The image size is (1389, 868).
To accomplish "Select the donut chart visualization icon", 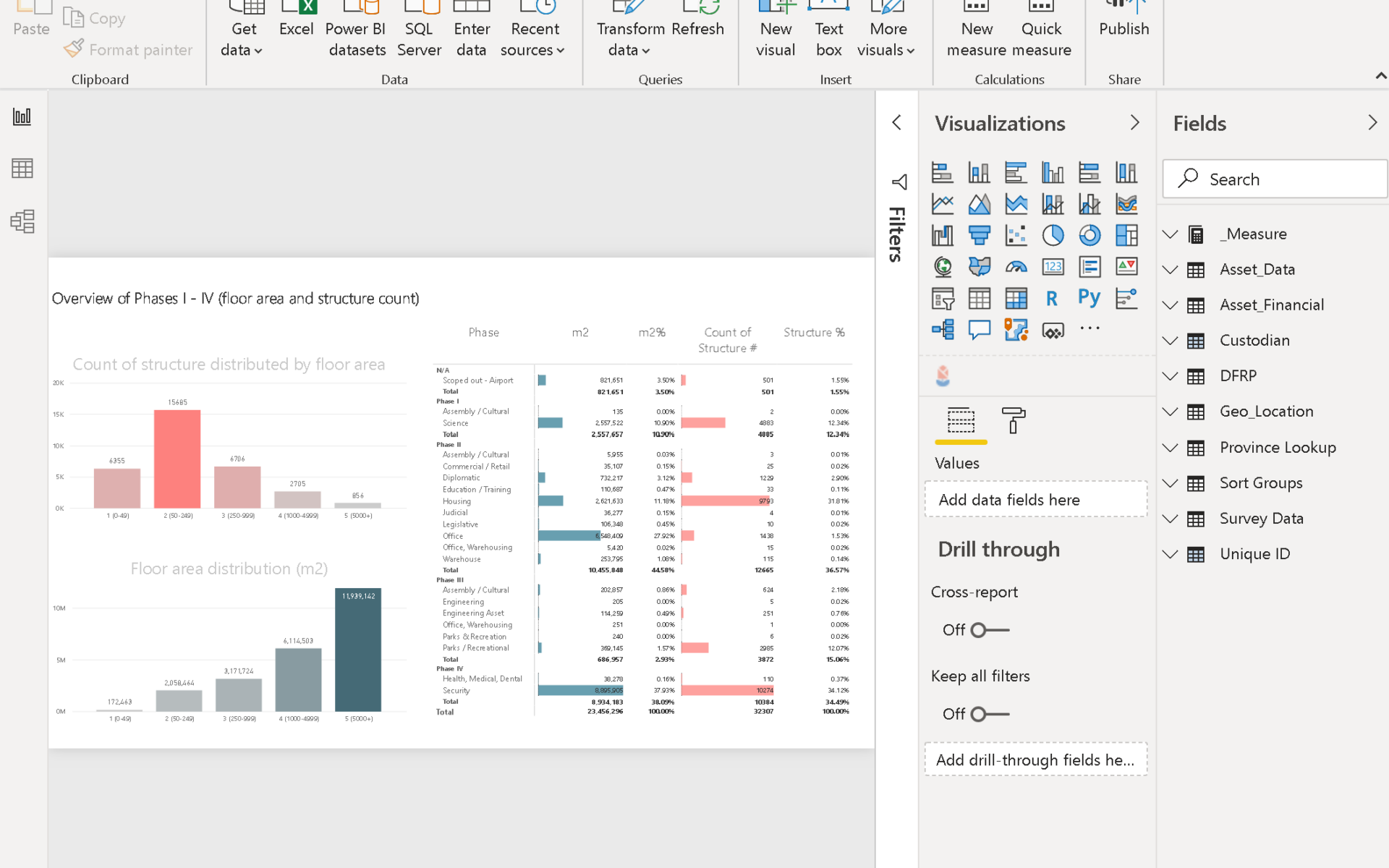I will tap(1089, 235).
